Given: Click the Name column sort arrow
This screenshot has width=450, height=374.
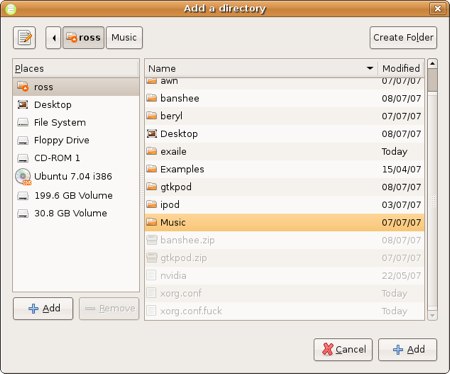Looking at the screenshot, I should [x=370, y=68].
